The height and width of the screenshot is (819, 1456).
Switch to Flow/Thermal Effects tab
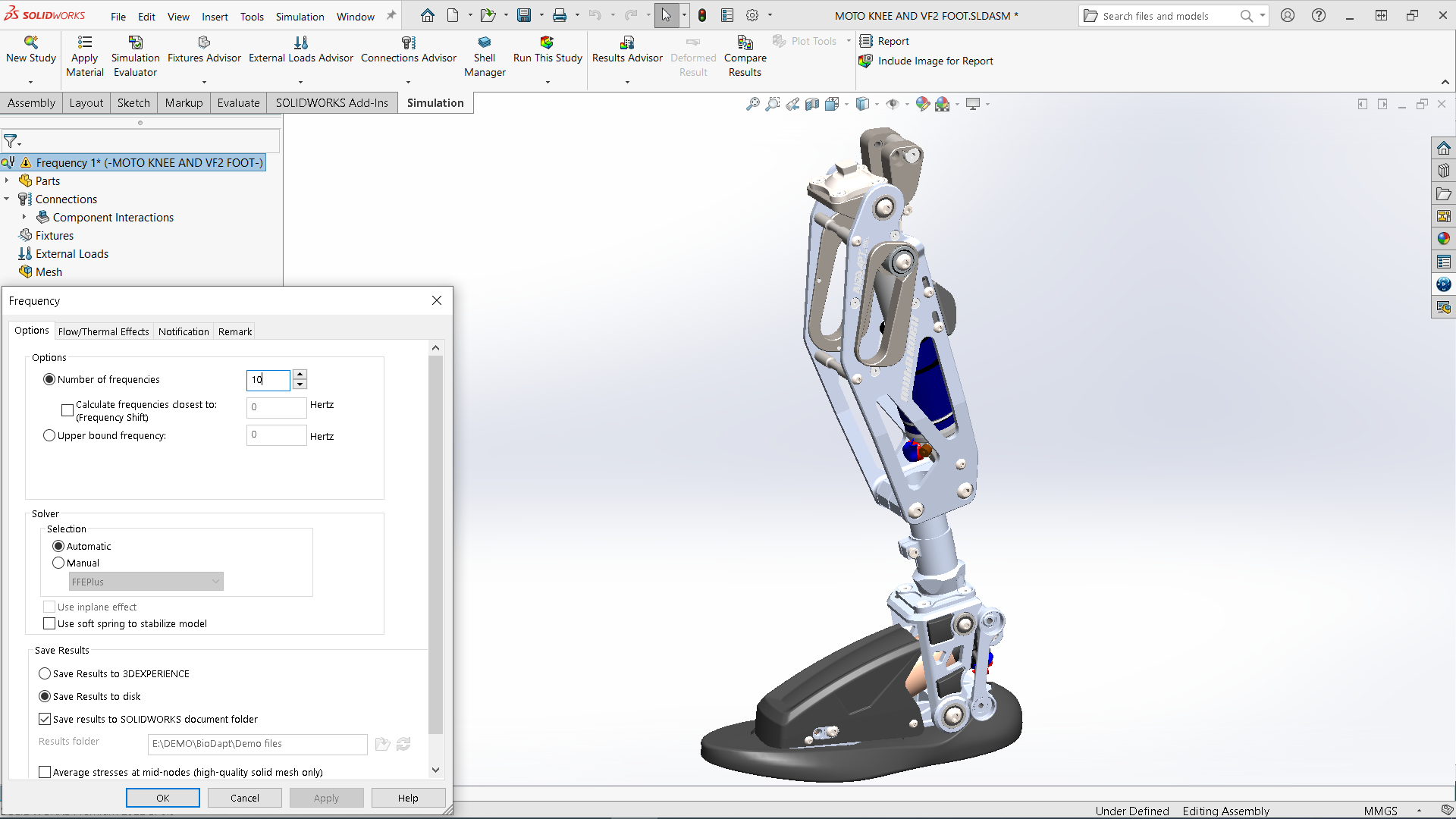[x=103, y=331]
